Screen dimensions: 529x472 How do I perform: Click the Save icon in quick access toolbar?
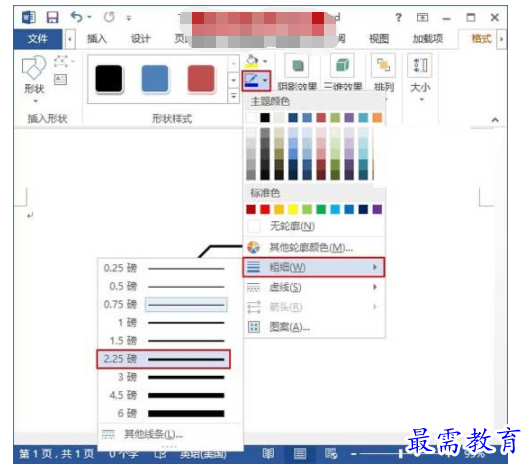click(x=52, y=17)
